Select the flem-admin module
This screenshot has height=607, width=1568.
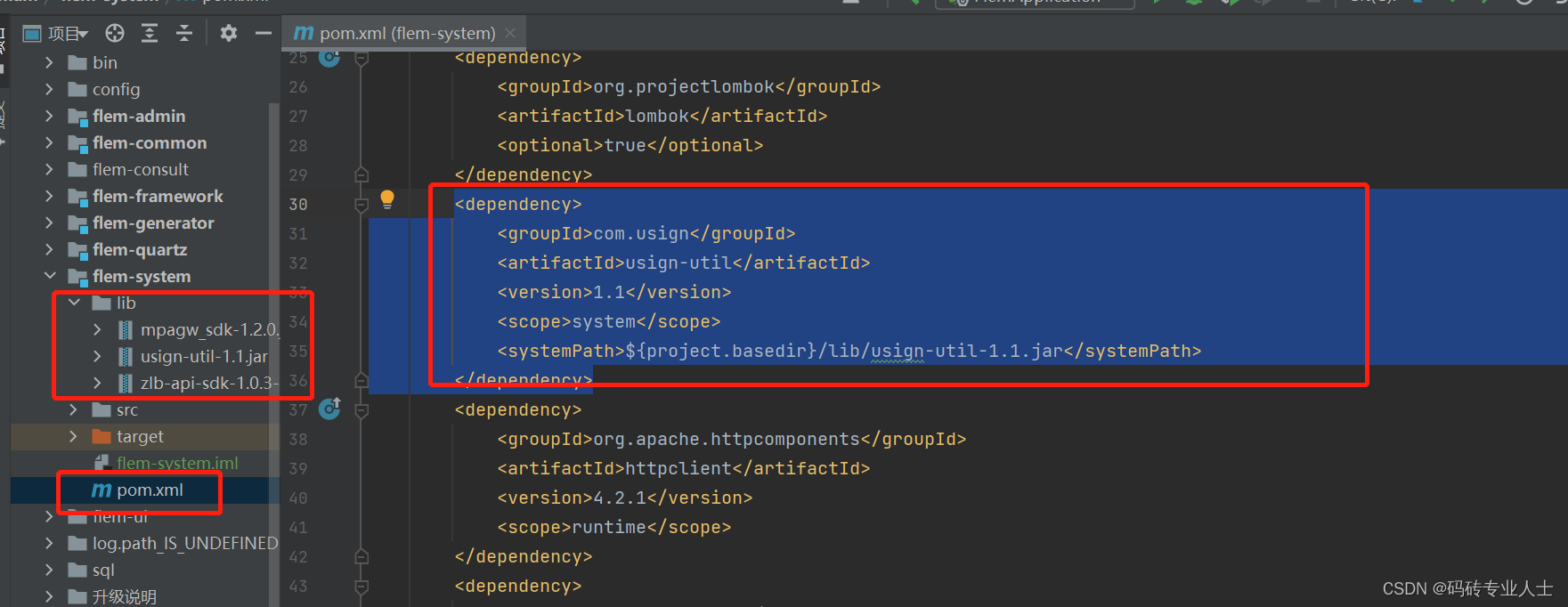point(139,117)
